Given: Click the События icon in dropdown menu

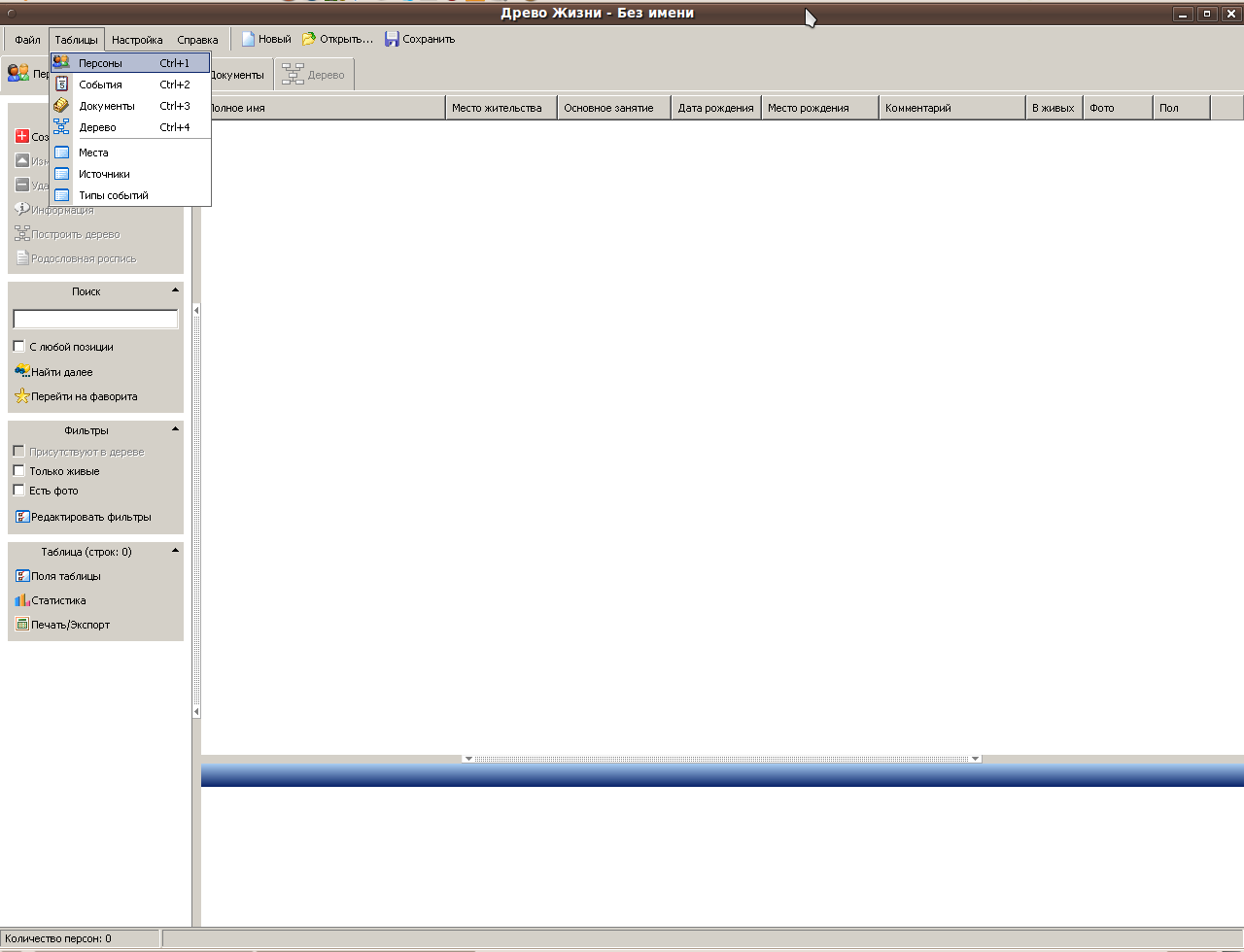Looking at the screenshot, I should [61, 84].
